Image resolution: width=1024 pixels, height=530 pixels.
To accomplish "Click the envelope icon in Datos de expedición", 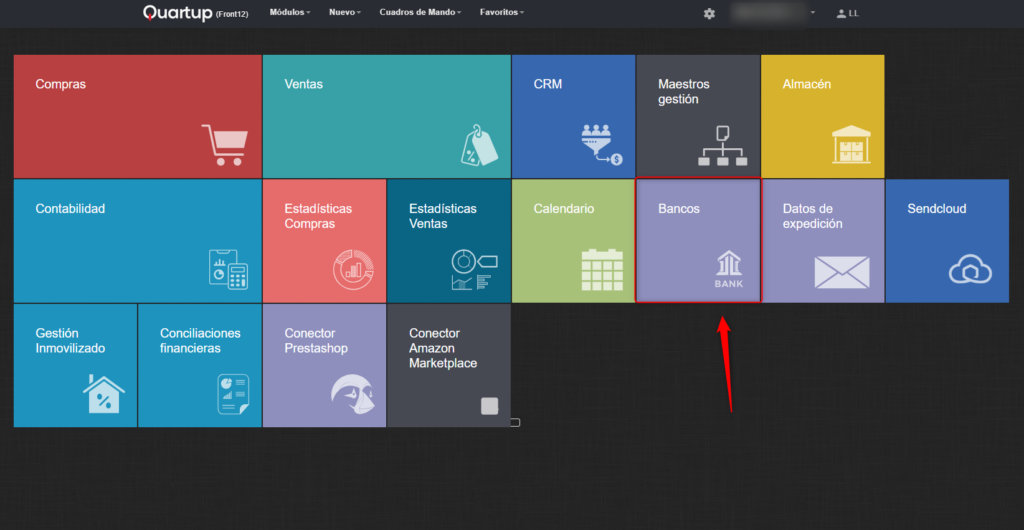I will pyautogui.click(x=841, y=272).
